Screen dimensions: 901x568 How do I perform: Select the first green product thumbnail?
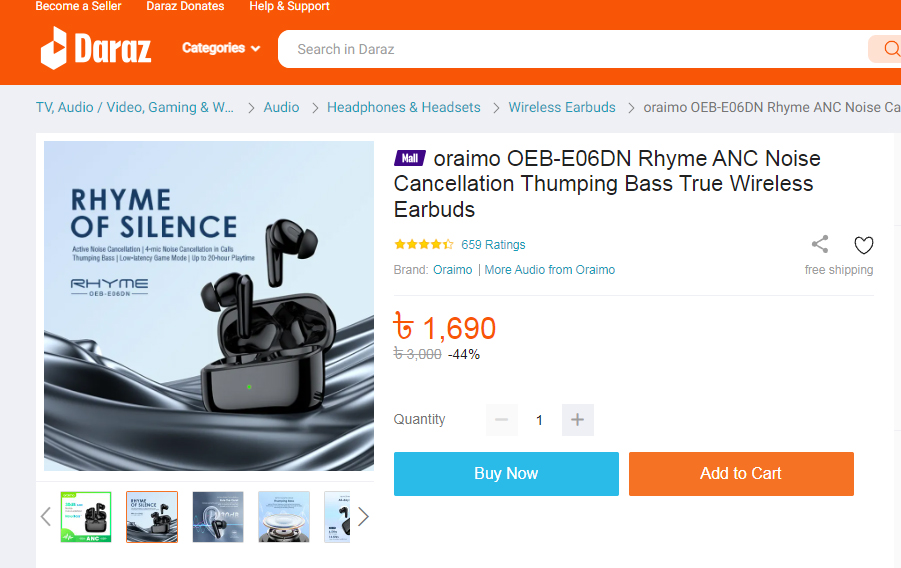click(x=86, y=516)
